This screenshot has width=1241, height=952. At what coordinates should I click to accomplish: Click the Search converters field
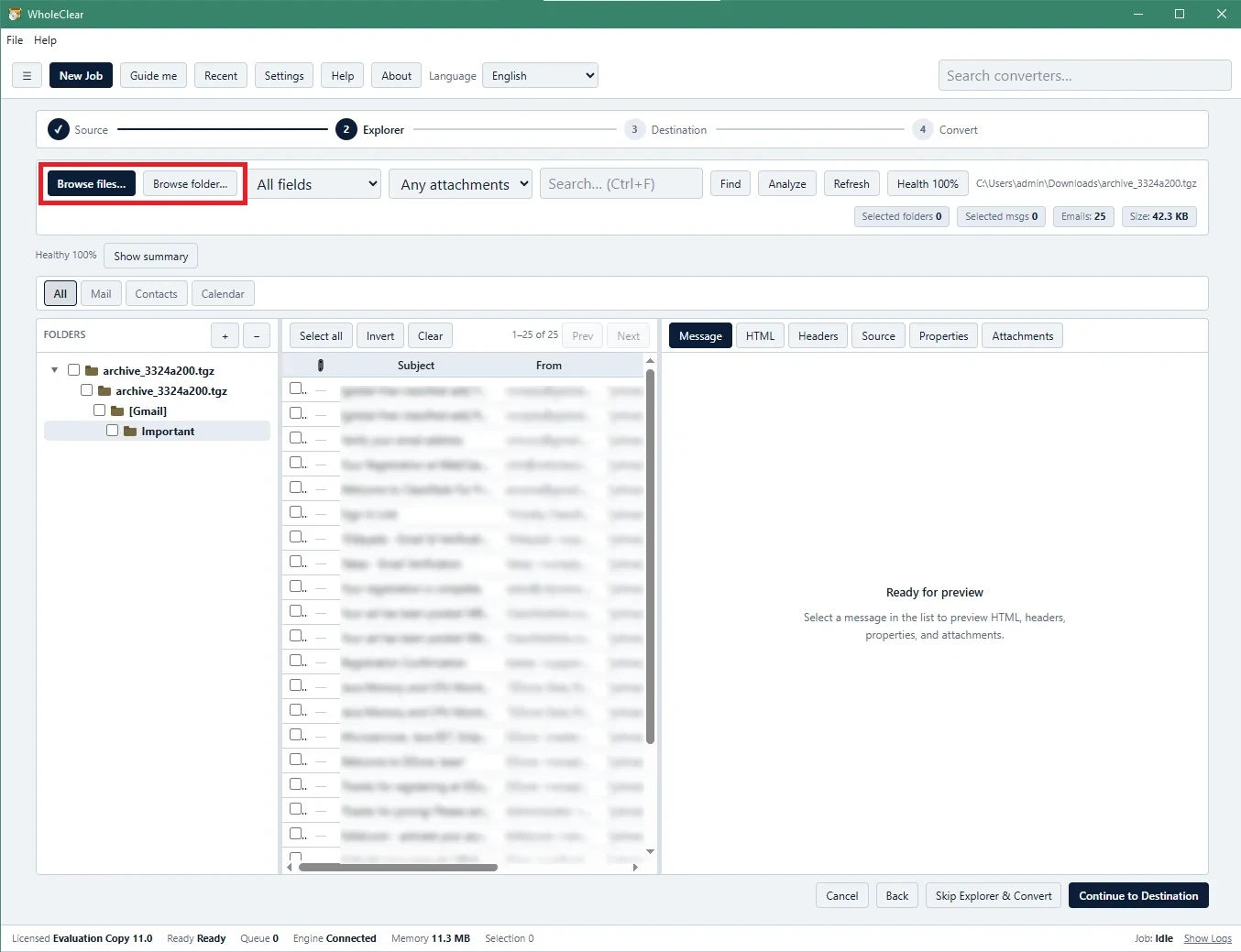[x=1084, y=76]
